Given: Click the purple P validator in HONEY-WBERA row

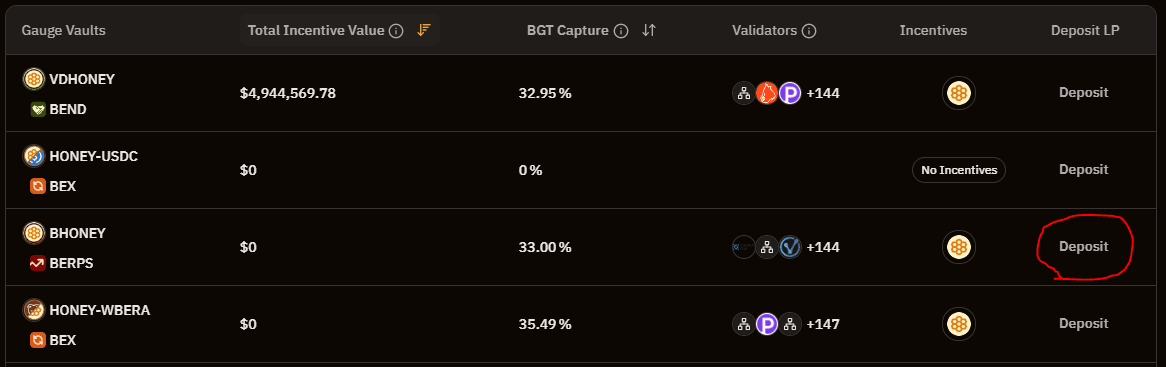Looking at the screenshot, I should pyautogui.click(x=767, y=324).
